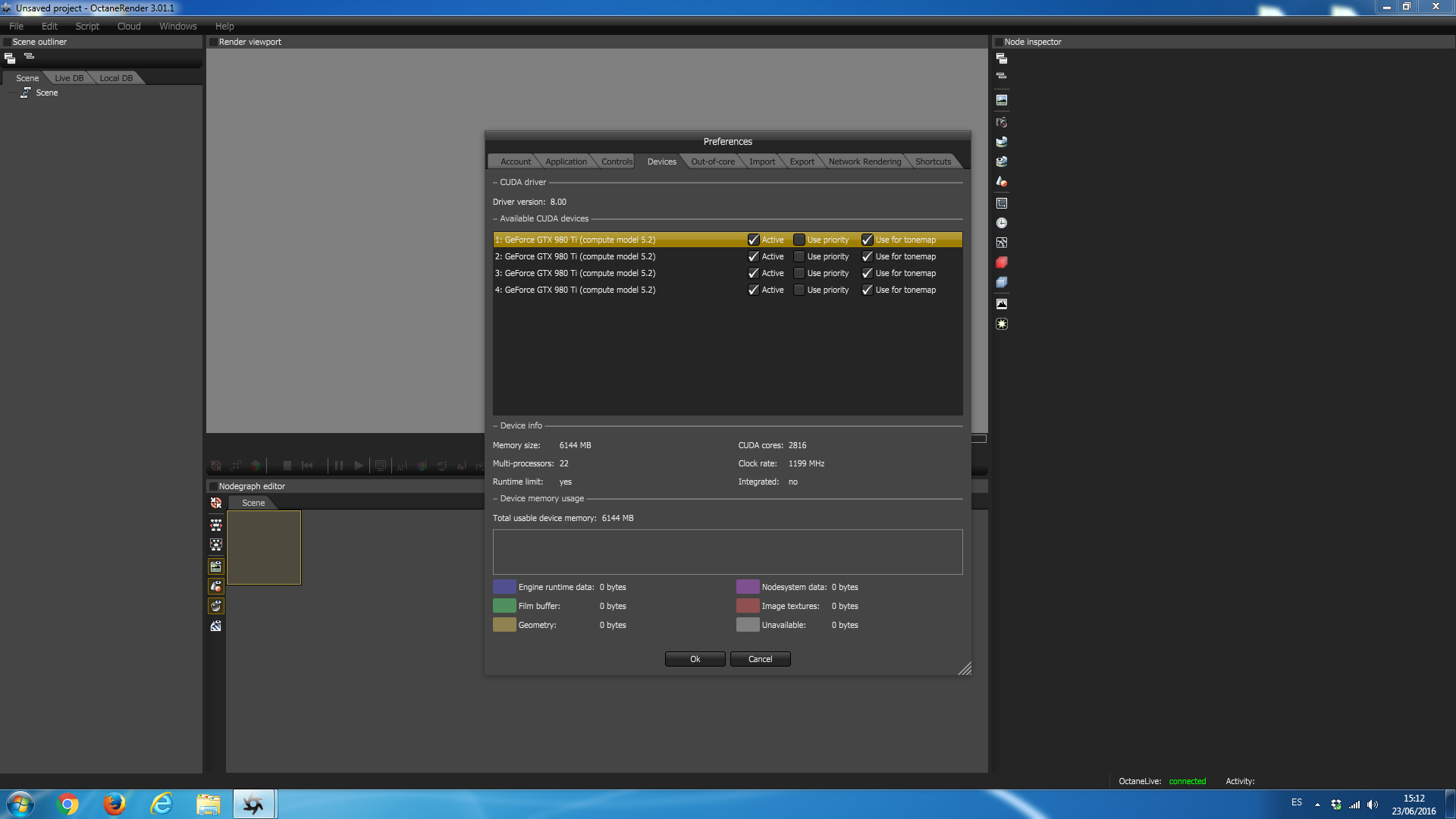
Task: Uncheck Use for tonemap on GPU 4
Action: point(867,290)
